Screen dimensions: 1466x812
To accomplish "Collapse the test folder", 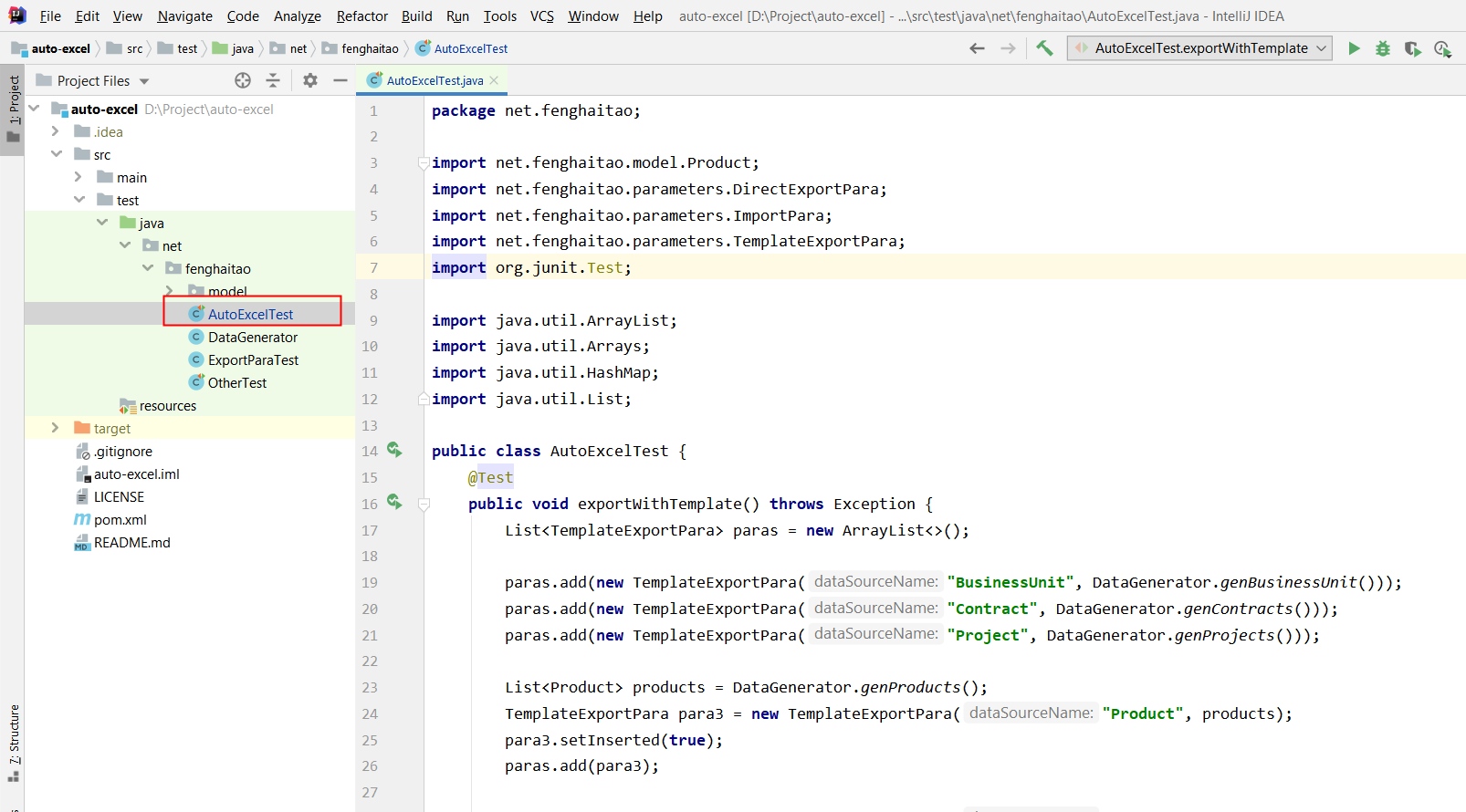I will 79,200.
